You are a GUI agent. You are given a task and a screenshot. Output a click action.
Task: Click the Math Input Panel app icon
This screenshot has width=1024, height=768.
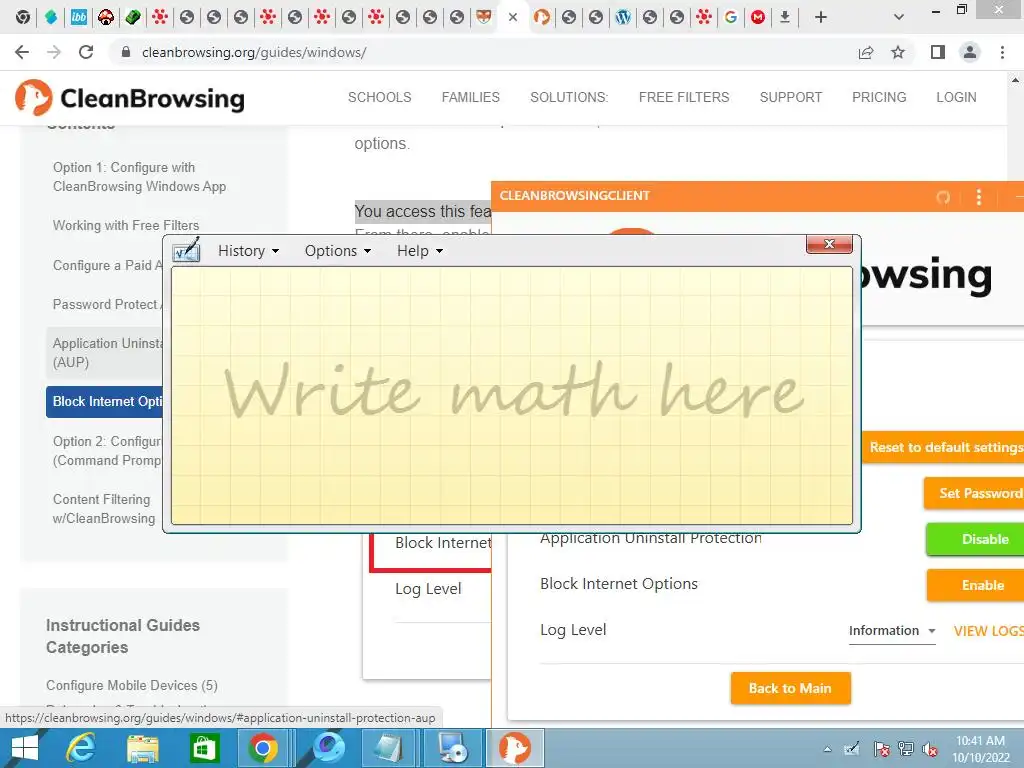[x=186, y=250]
